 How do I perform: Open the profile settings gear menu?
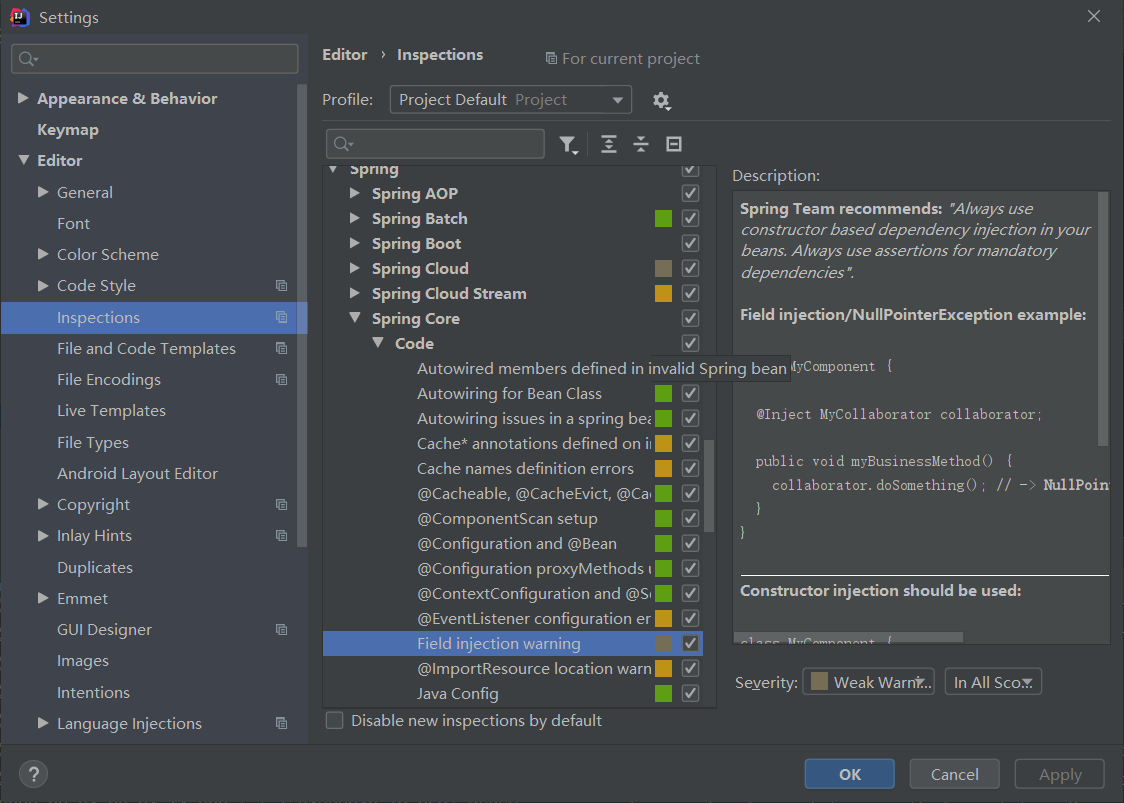pyautogui.click(x=661, y=100)
